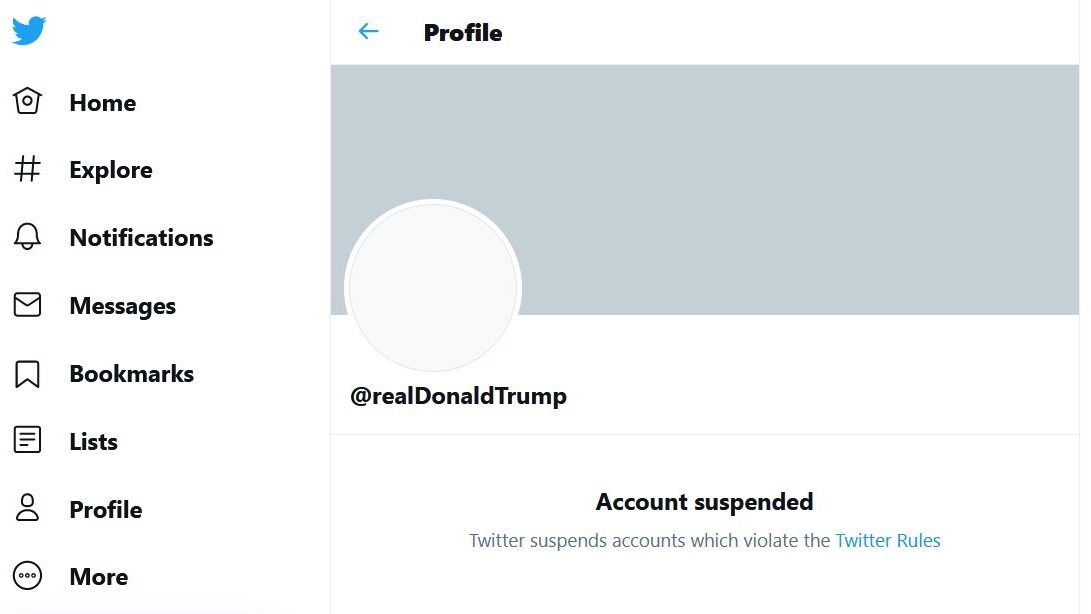
Task: Click the Twitter bird logo
Action: pyautogui.click(x=29, y=31)
